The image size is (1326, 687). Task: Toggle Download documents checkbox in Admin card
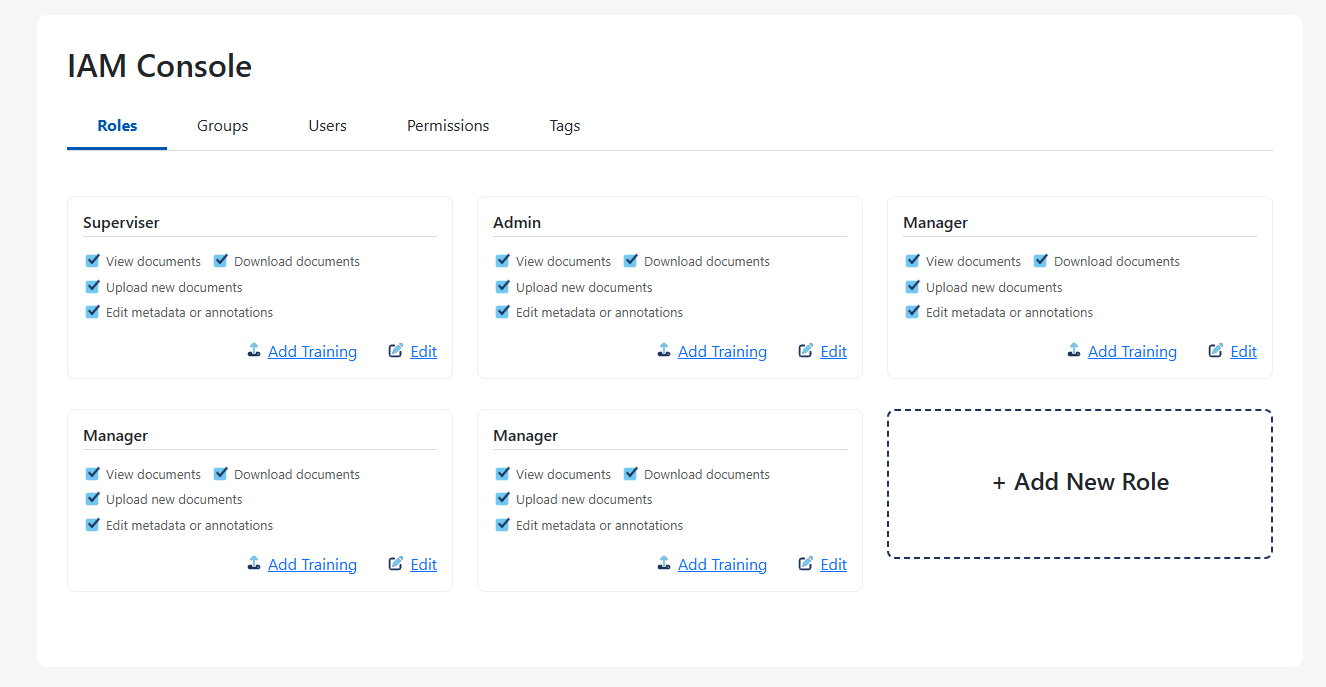pos(631,261)
